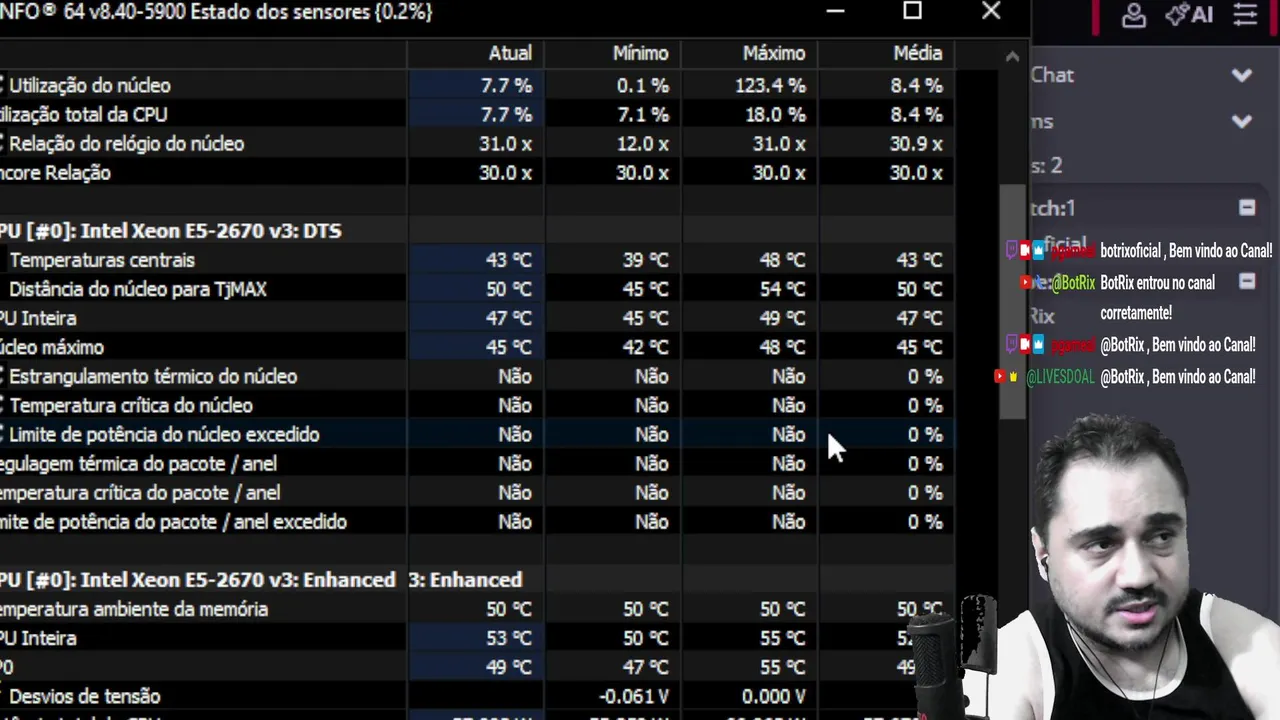Select the "Regulagem térmica do pacote / anel" row
Viewport: 1280px width, 720px height.
pyautogui.click(x=477, y=463)
